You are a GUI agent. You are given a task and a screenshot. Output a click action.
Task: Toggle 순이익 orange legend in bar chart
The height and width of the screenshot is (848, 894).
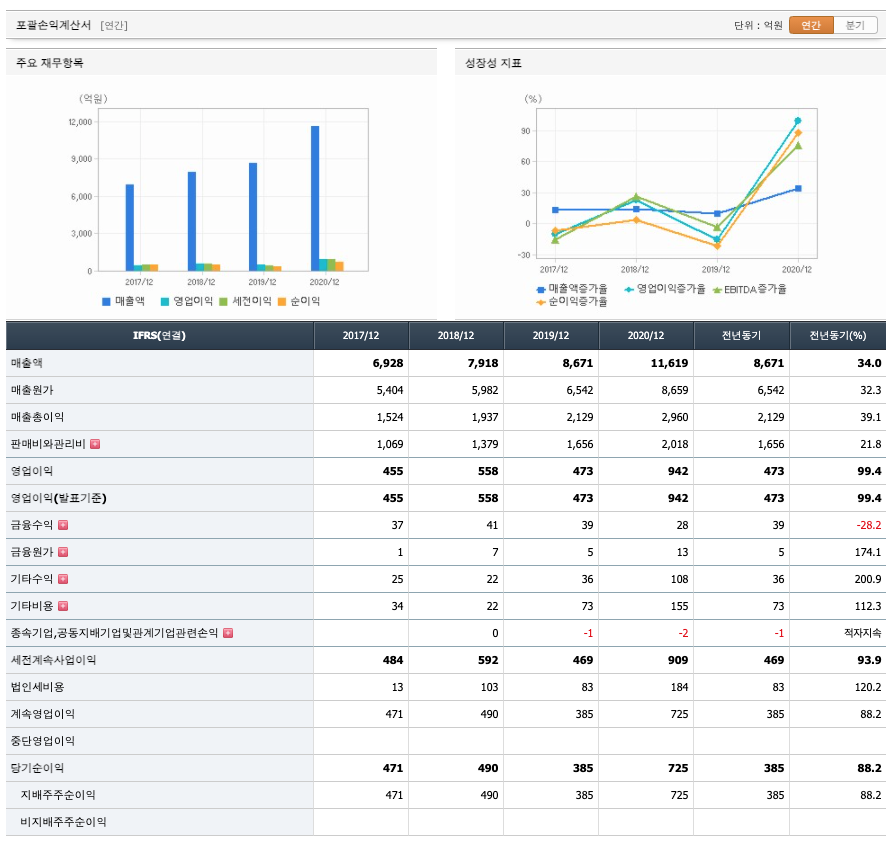tap(299, 301)
